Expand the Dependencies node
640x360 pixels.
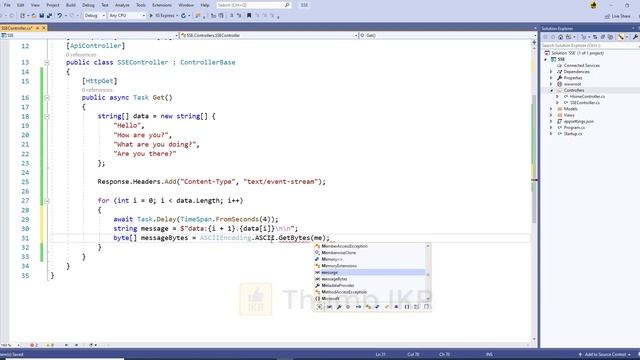[551, 72]
